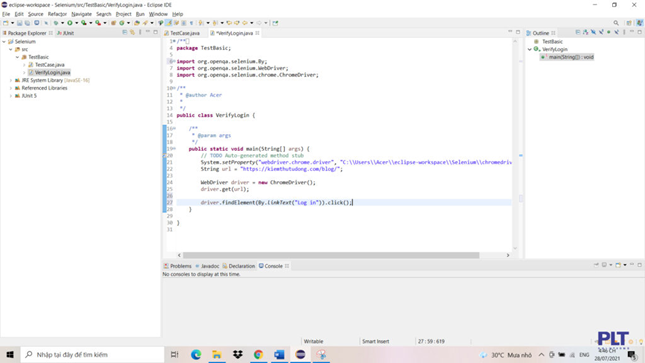Click the Quick Access search magnifier

click(x=616, y=23)
